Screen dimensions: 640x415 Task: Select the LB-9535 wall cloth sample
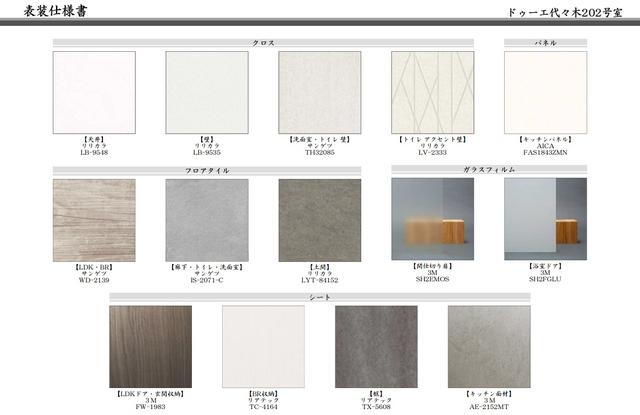(207, 92)
